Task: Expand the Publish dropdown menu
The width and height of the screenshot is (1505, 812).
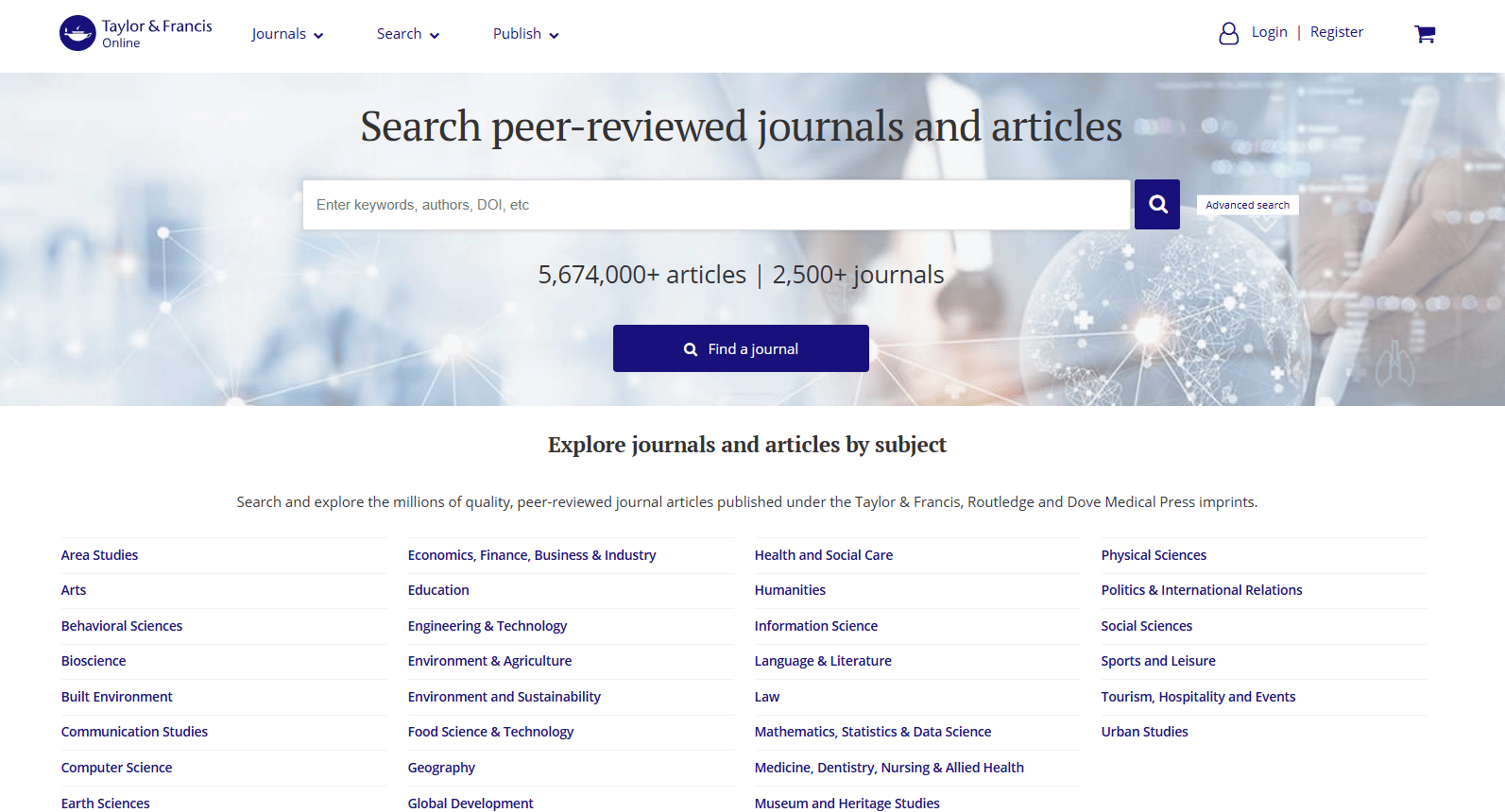Action: (x=526, y=34)
